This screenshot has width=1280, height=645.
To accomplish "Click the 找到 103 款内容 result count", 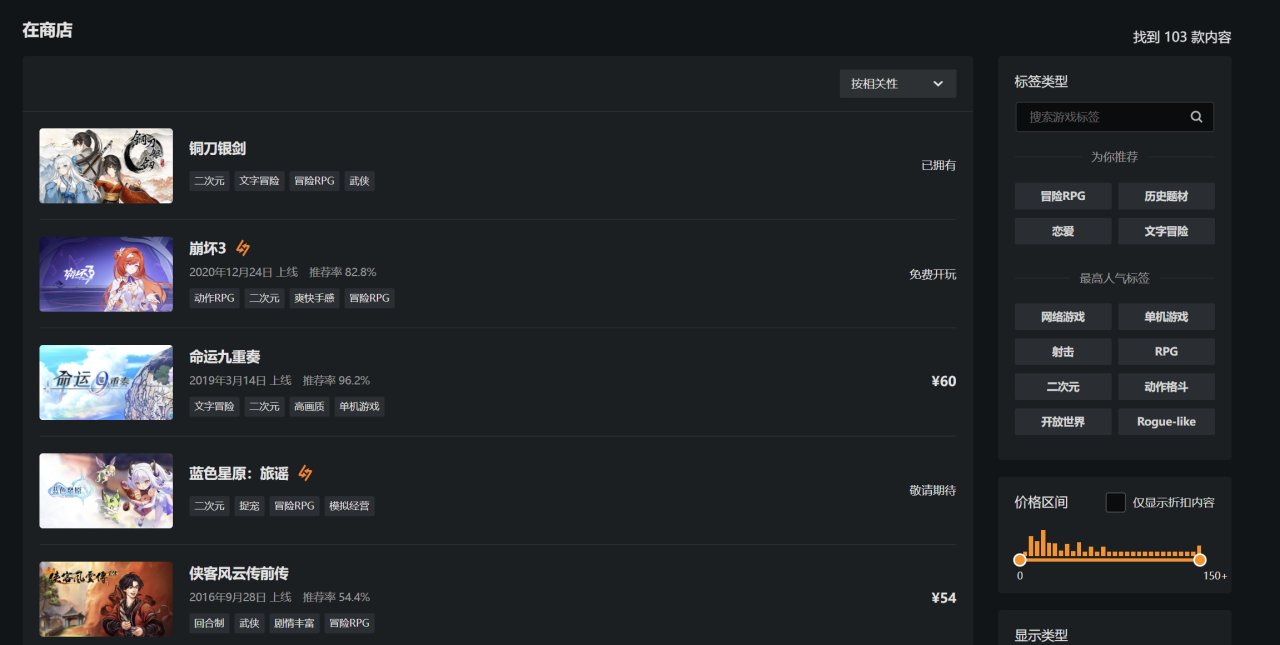I will click(1182, 37).
